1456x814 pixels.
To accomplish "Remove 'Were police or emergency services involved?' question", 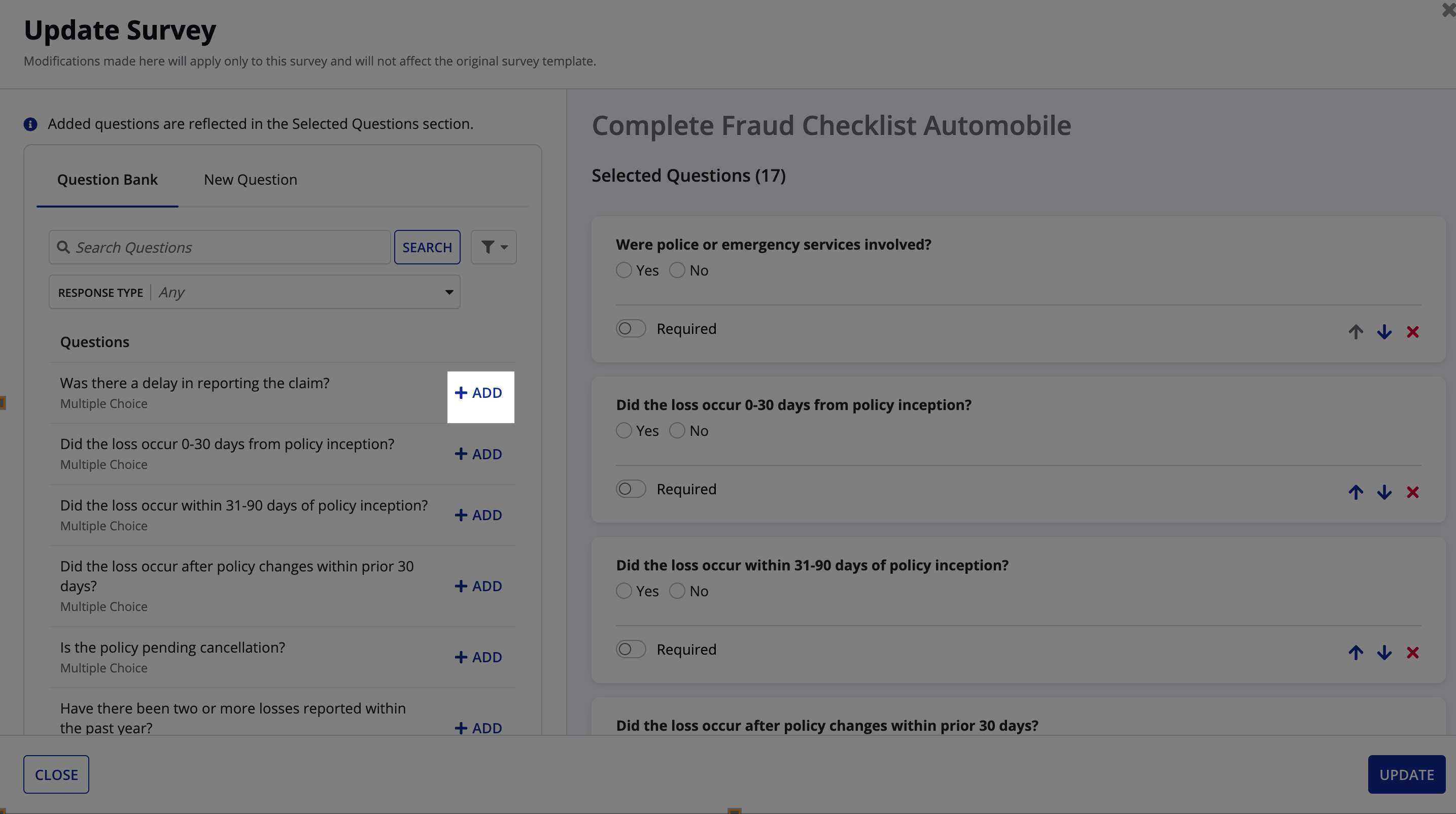I will 1412,332.
